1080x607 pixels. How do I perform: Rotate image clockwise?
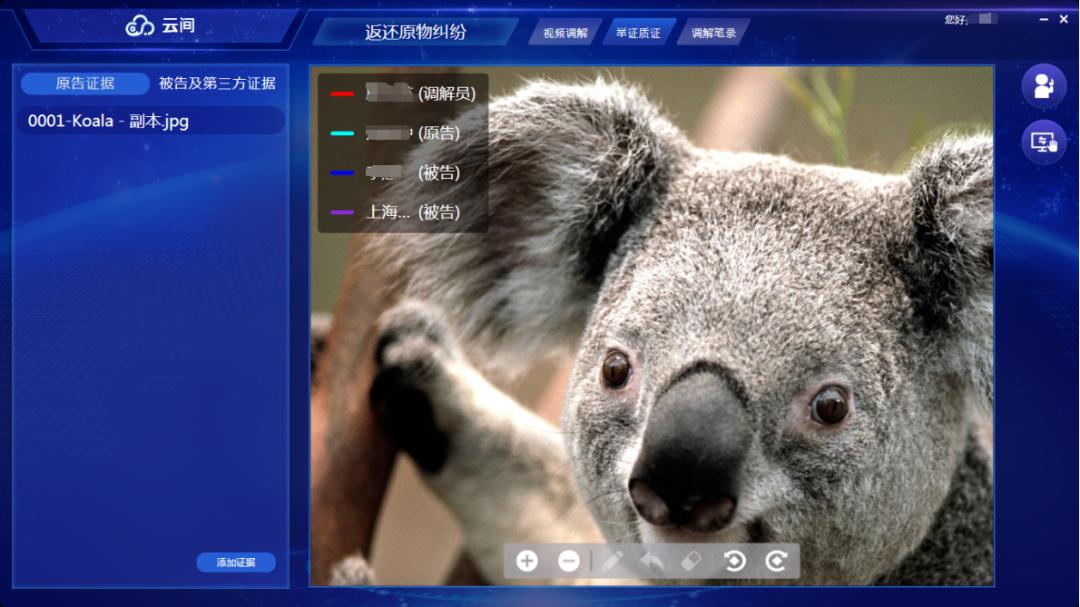[x=776, y=561]
